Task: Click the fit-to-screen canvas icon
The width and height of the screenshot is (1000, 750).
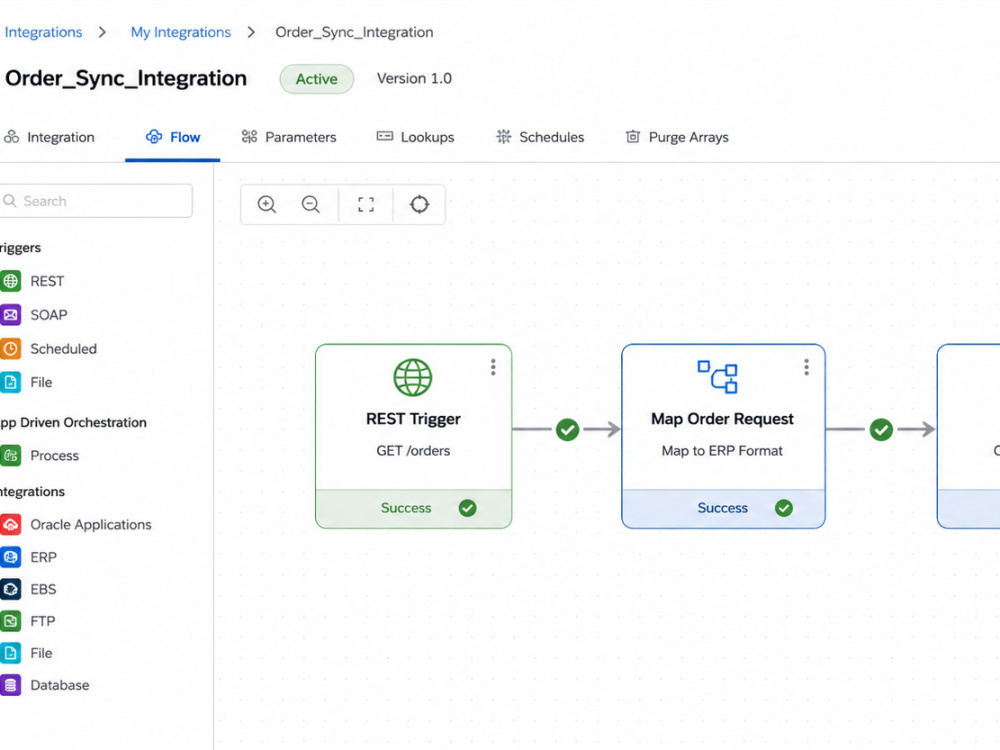Action: tap(366, 204)
